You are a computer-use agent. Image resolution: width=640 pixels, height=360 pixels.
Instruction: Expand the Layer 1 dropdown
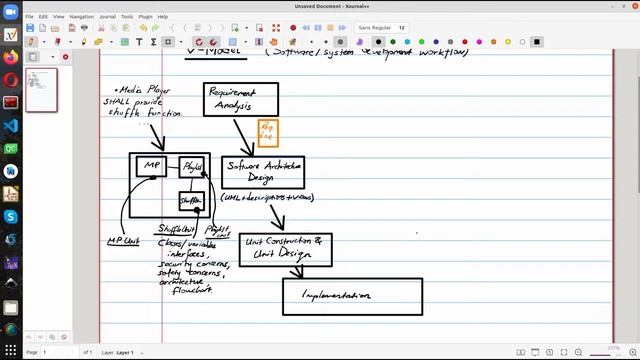pyautogui.click(x=142, y=353)
